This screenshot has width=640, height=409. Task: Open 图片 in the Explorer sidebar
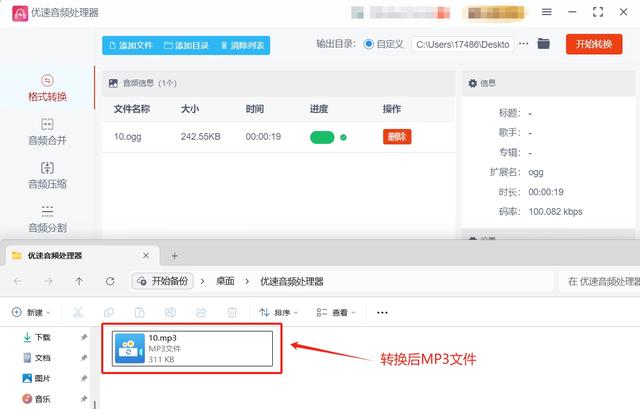37,378
